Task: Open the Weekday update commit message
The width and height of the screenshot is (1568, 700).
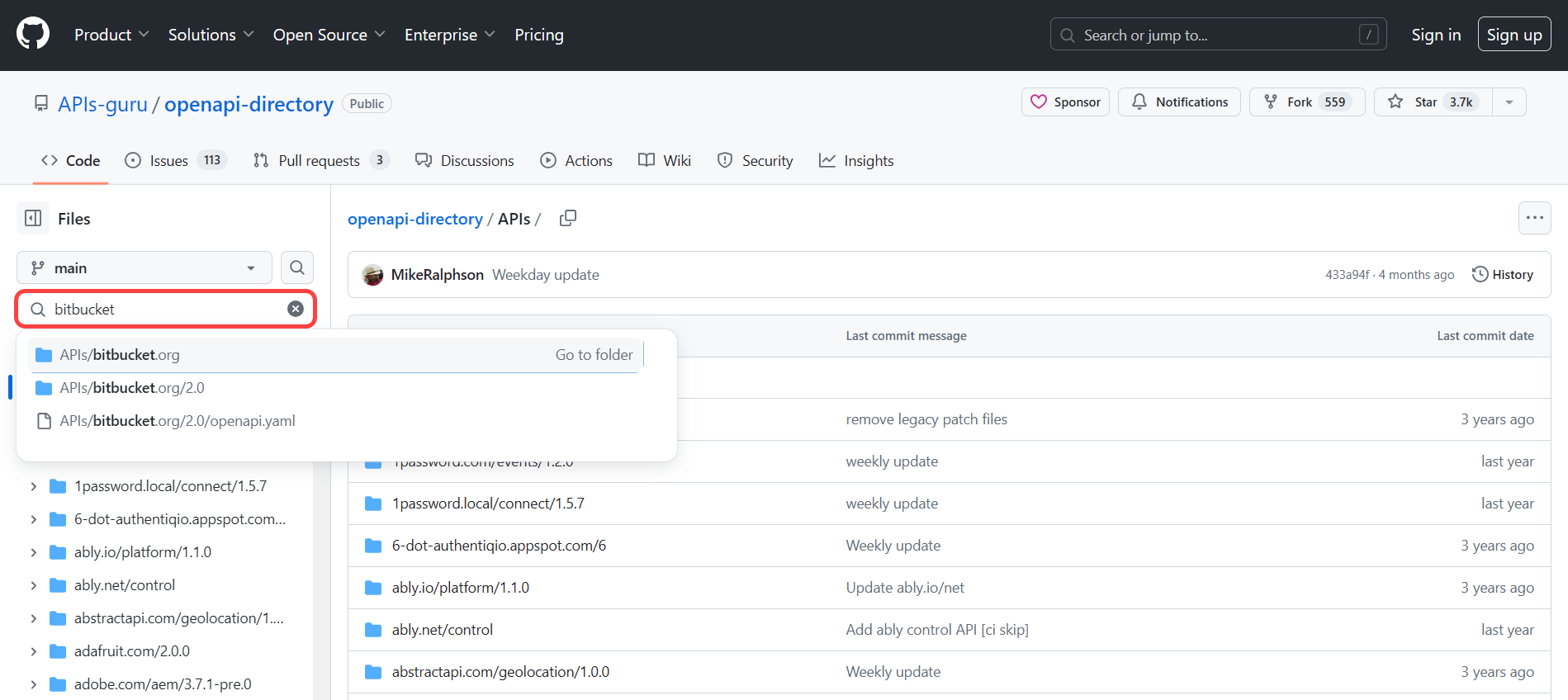Action: [546, 275]
